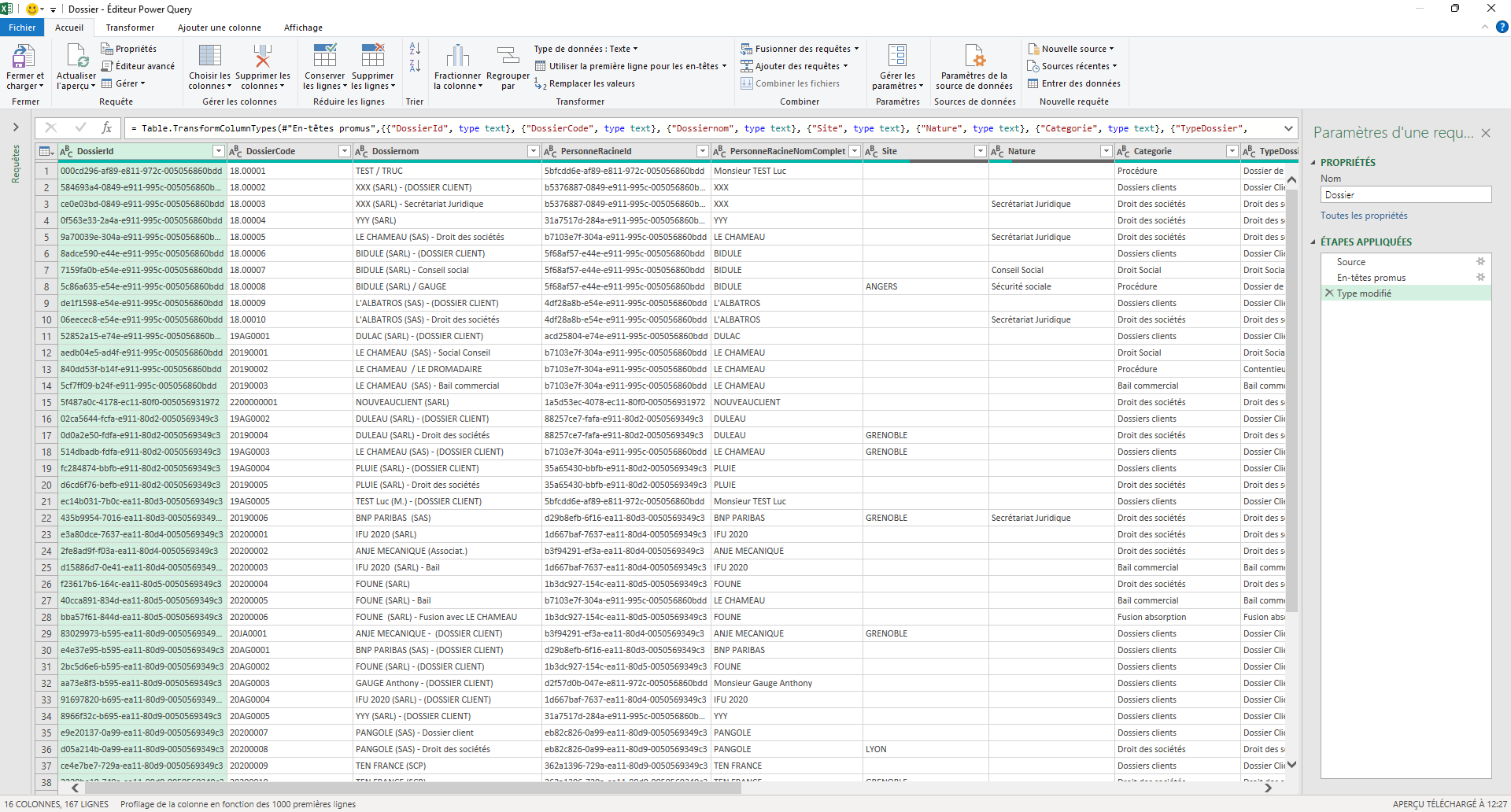Screen dimensions: 1511x812
Task: Collapse the ribbon with the chevron
Action: [x=1485, y=27]
